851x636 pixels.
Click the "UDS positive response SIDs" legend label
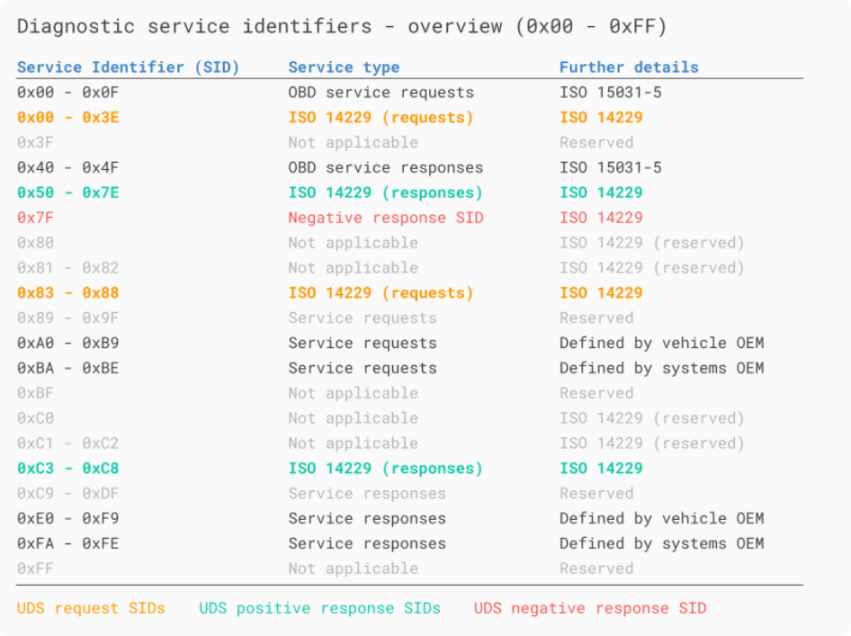319,608
